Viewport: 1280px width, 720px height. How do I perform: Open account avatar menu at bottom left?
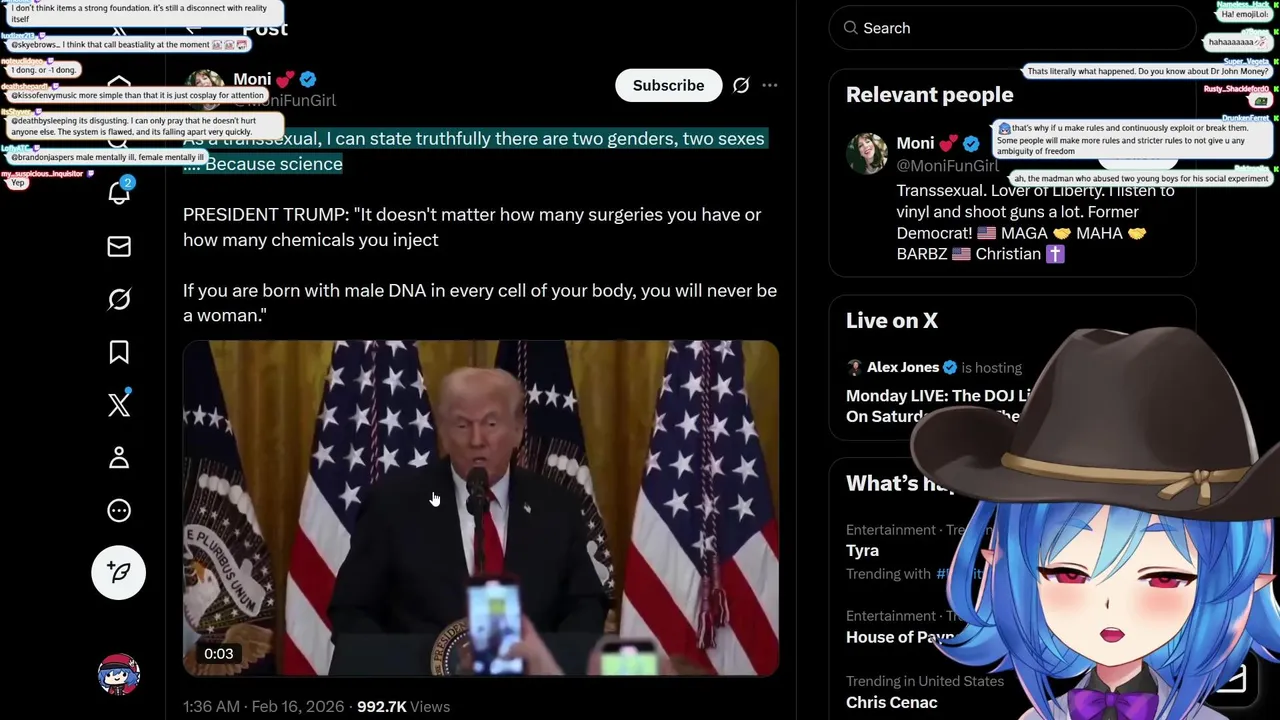coord(119,675)
